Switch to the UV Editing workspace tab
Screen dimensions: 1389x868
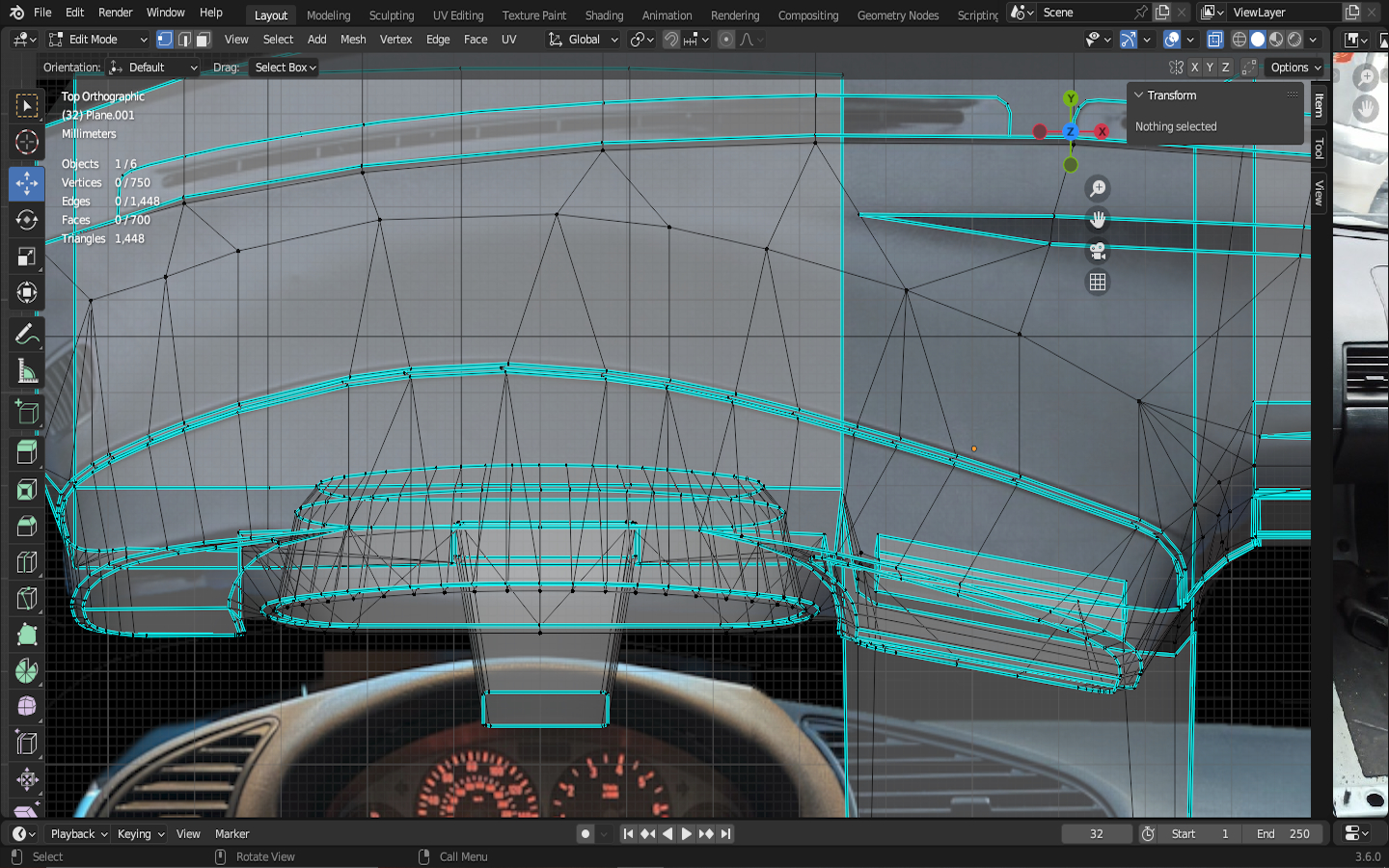coord(458,15)
